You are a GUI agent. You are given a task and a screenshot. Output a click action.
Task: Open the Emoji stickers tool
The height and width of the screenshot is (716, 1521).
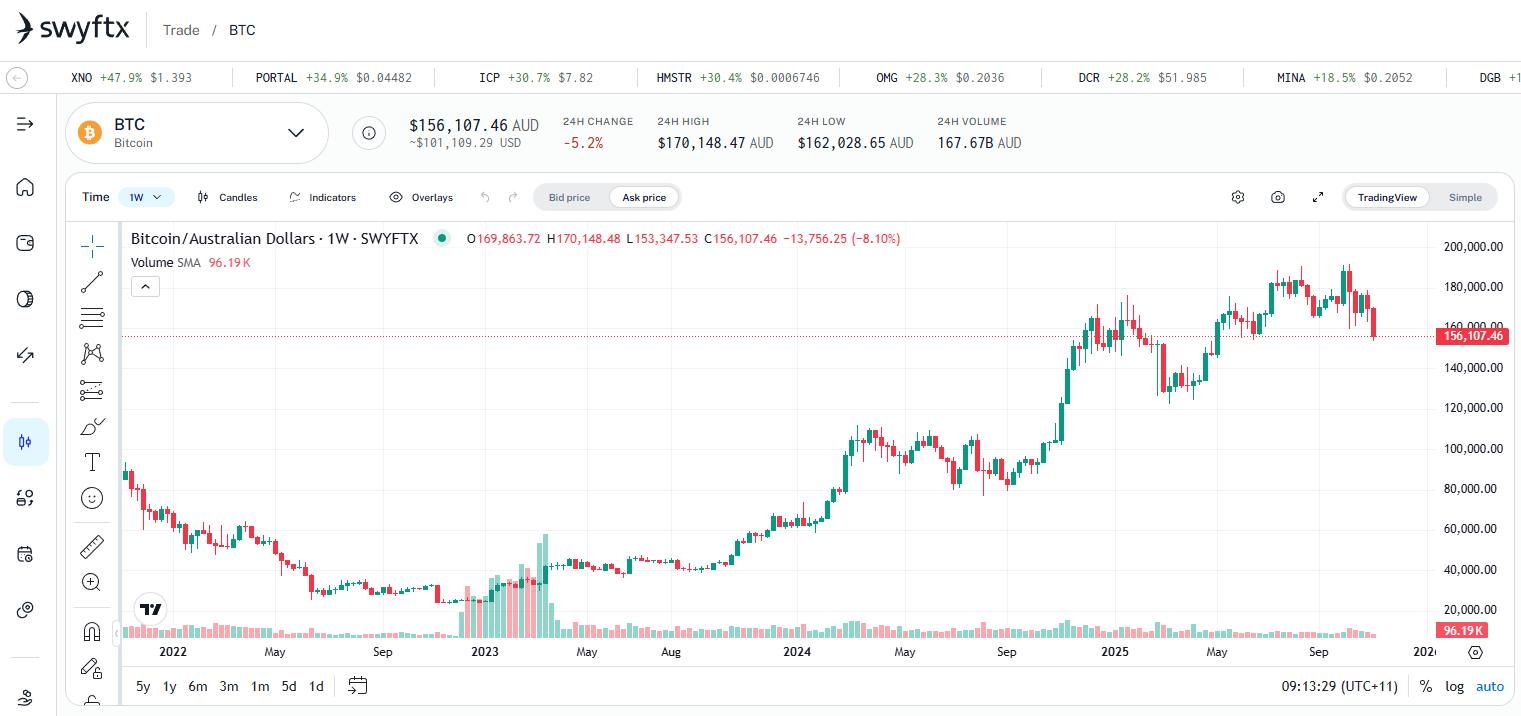[x=91, y=497]
